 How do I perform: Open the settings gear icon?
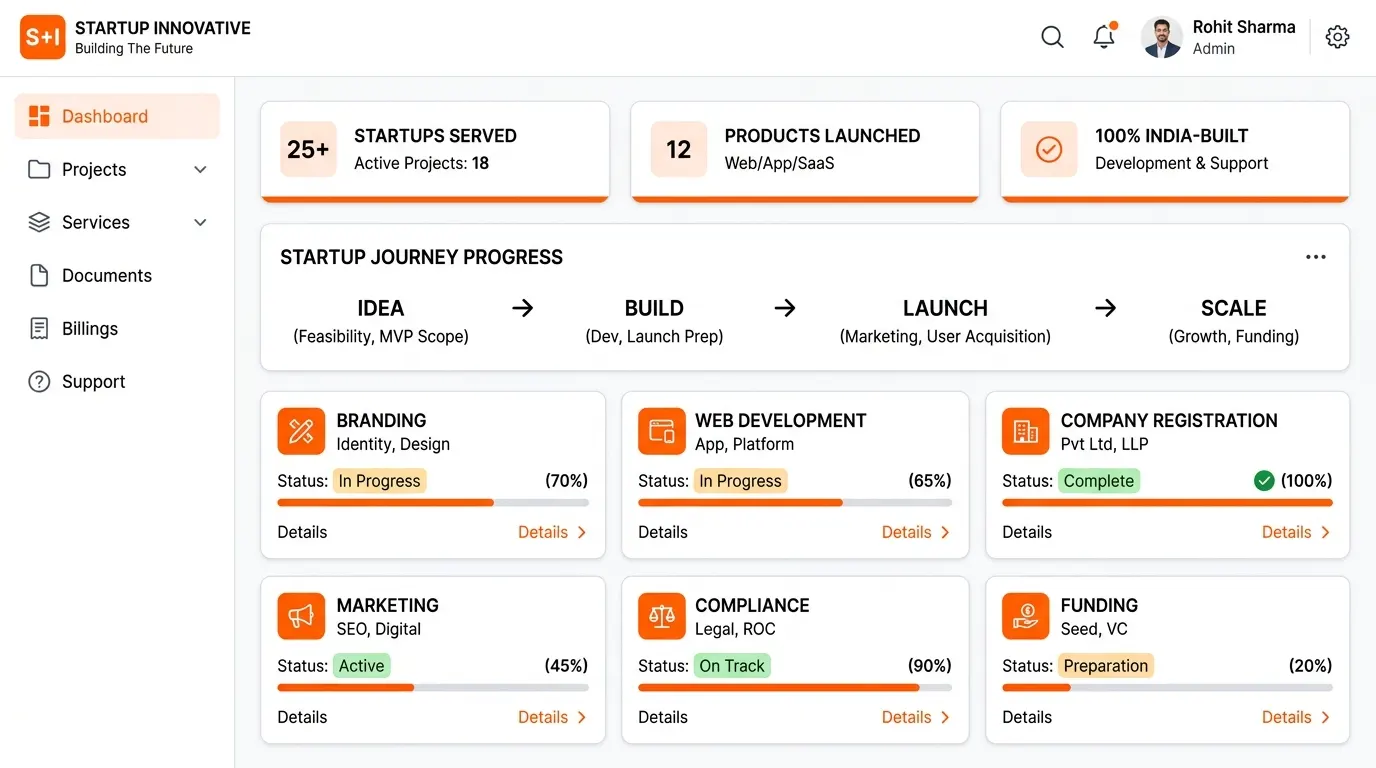tap(1337, 37)
